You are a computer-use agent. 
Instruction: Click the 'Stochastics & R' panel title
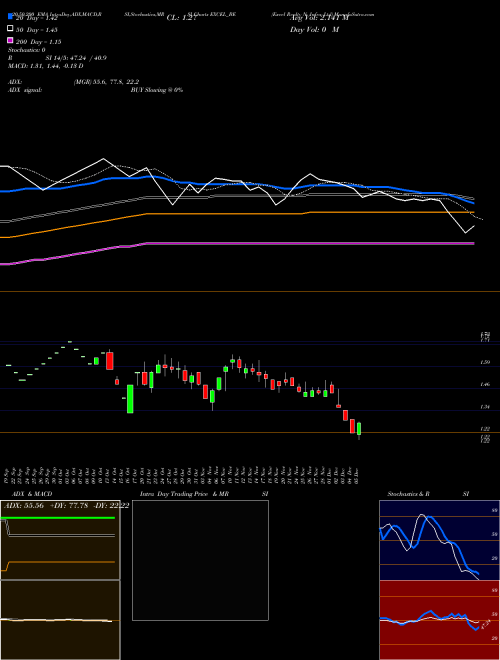click(x=408, y=494)
